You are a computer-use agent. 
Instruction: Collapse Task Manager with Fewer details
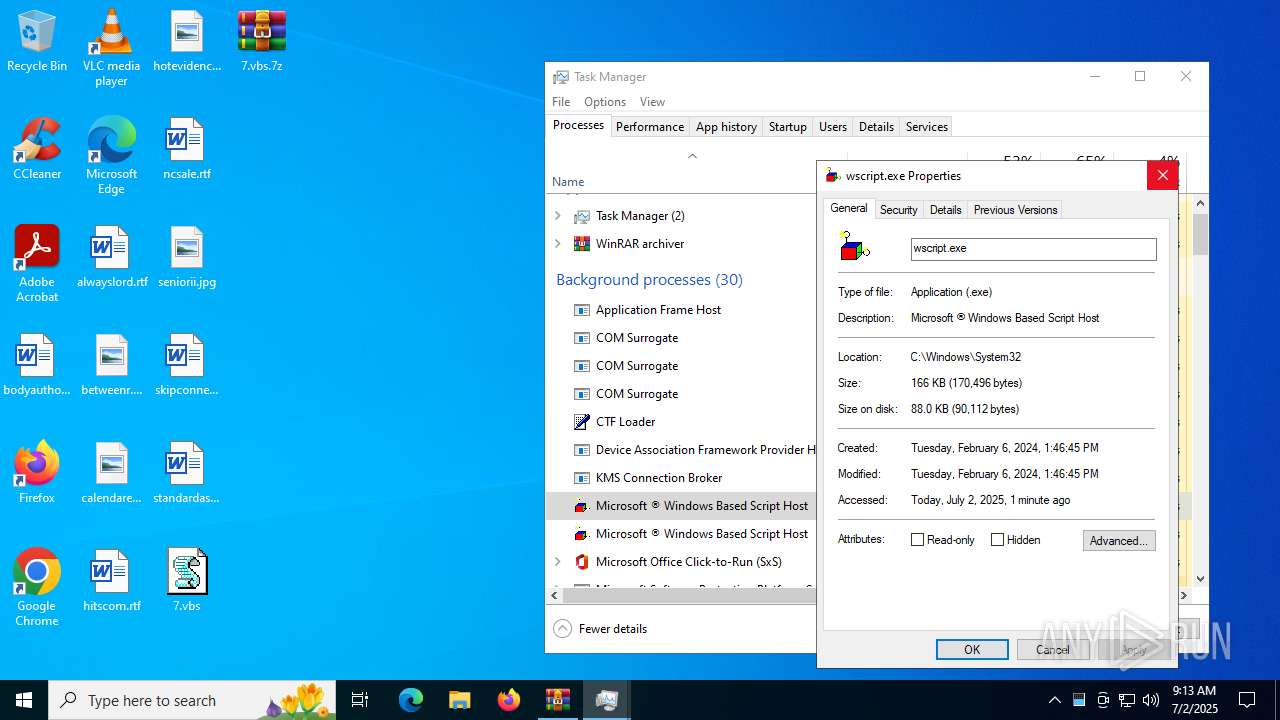600,629
